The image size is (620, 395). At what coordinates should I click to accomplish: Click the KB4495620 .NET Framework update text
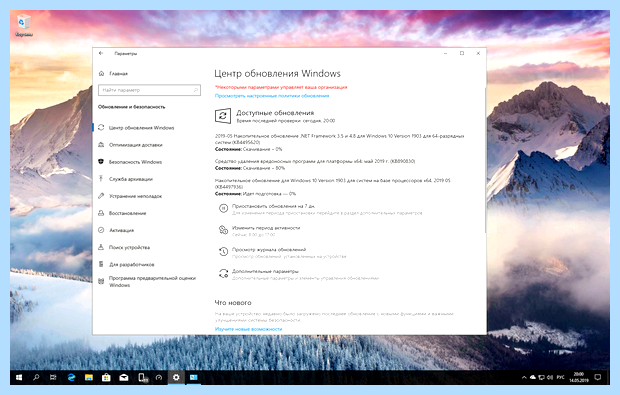pyautogui.click(x=339, y=139)
